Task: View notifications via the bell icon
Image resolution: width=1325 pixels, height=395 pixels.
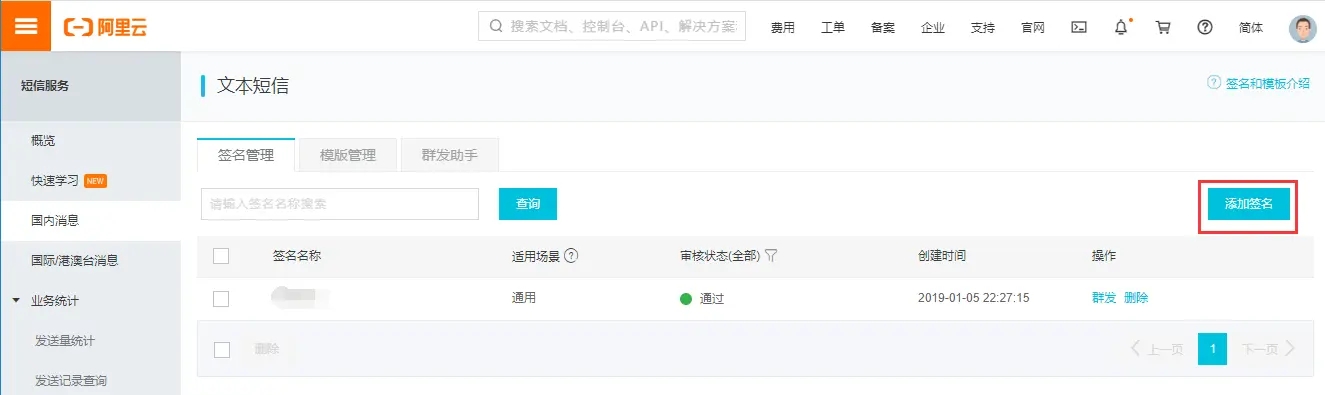Action: [x=1121, y=27]
